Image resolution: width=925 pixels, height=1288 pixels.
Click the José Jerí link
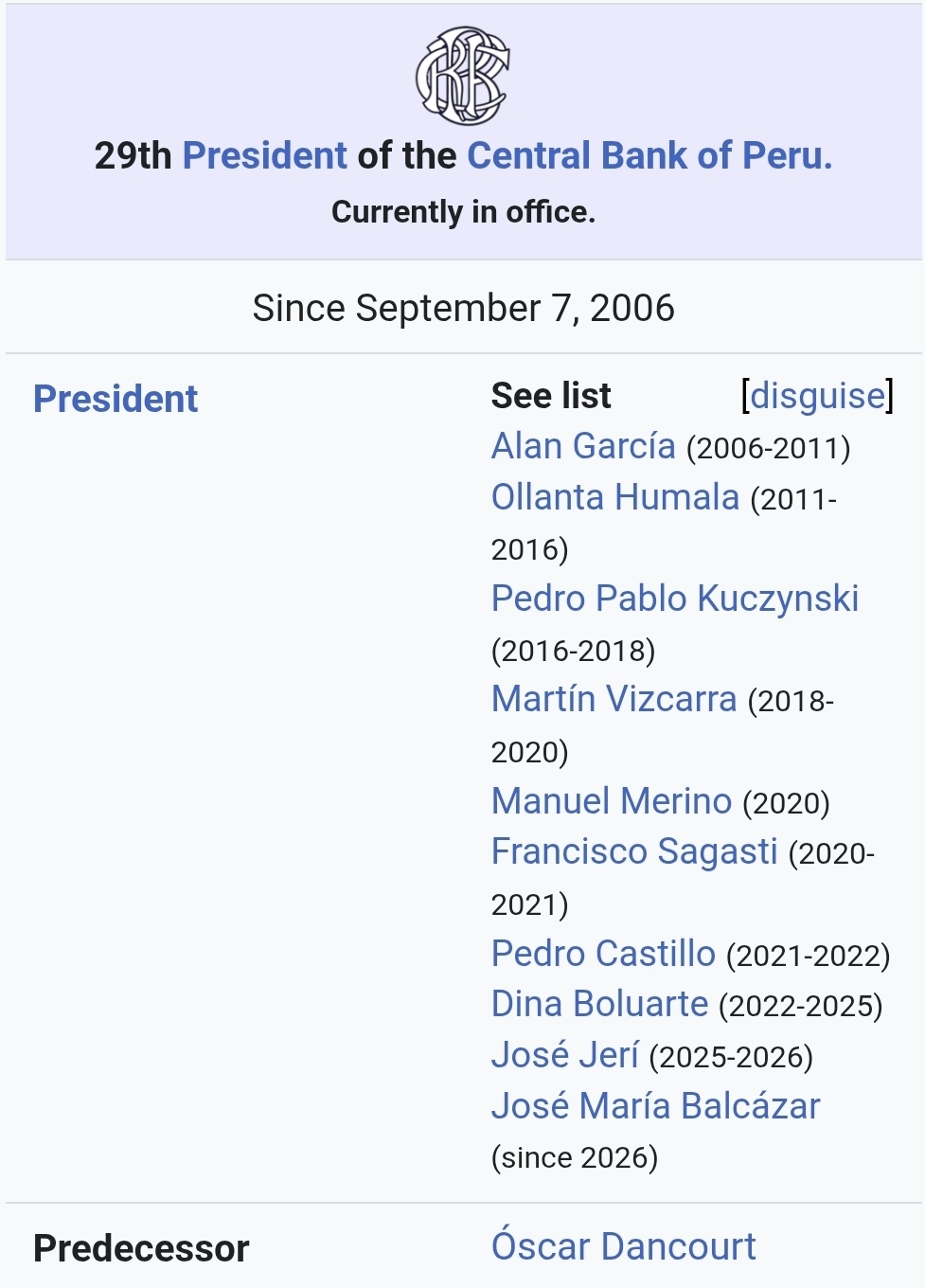click(x=564, y=1055)
